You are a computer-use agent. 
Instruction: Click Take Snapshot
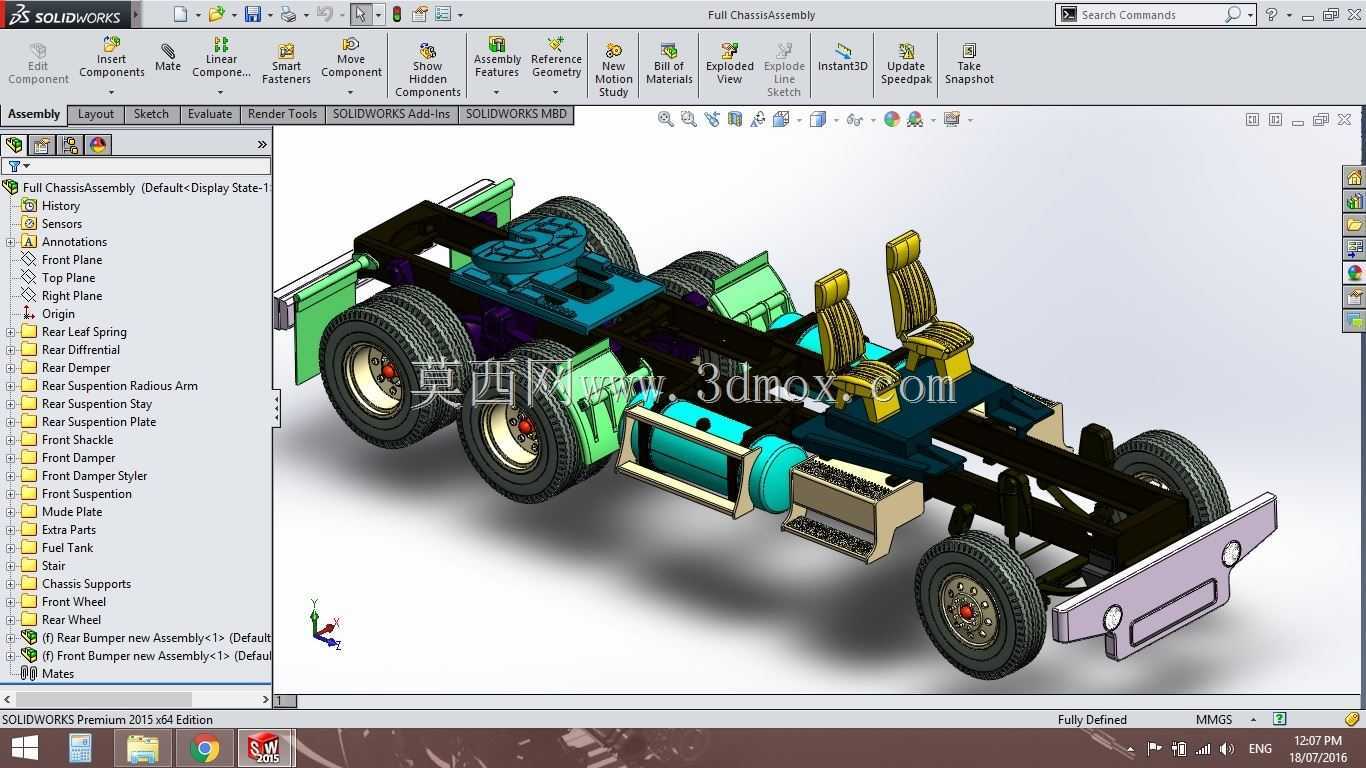[969, 65]
